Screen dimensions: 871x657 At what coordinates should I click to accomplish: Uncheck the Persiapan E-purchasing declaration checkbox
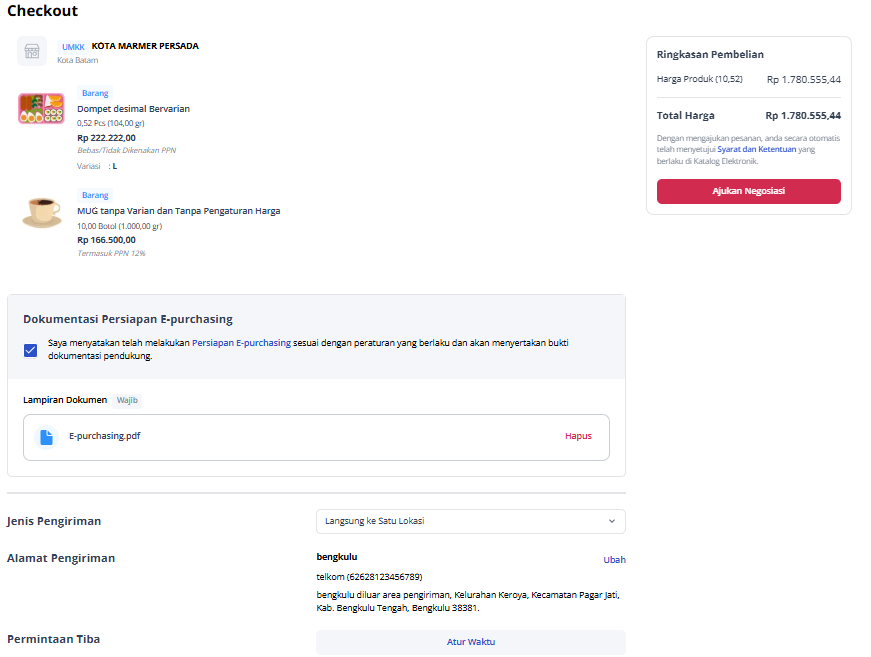[31, 350]
